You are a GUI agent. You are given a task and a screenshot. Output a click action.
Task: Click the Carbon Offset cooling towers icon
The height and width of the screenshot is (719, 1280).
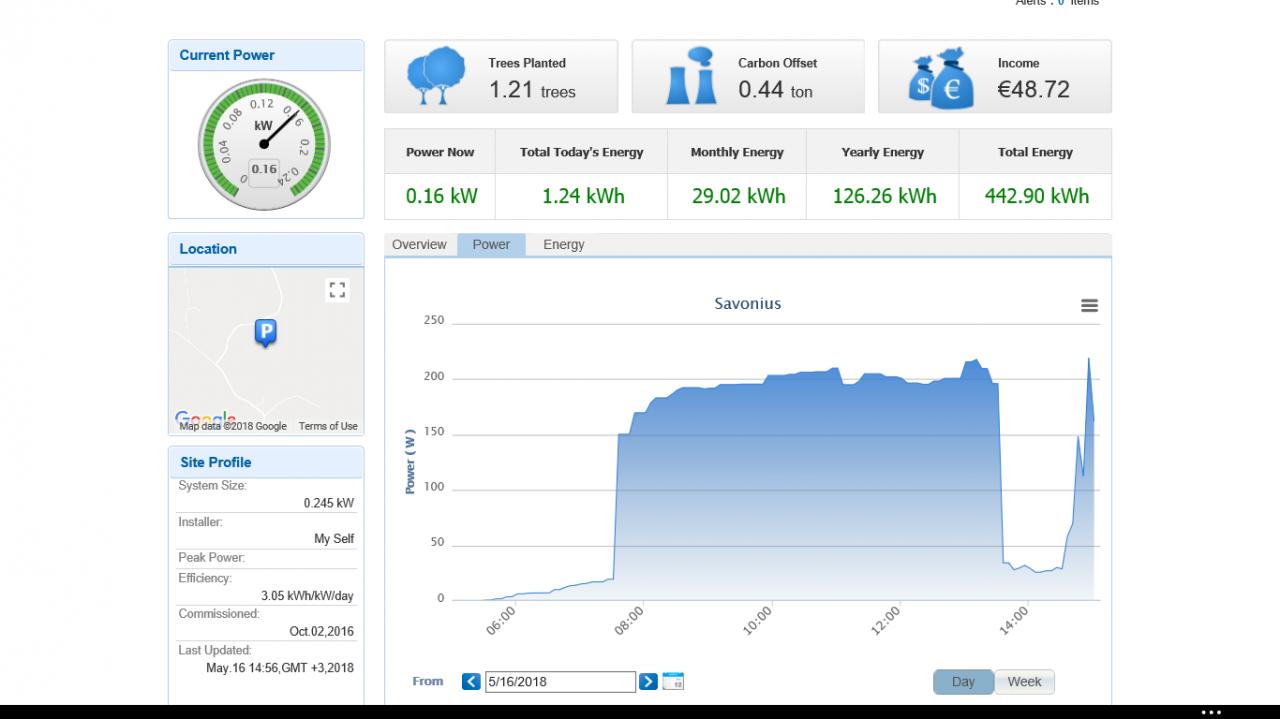click(691, 76)
